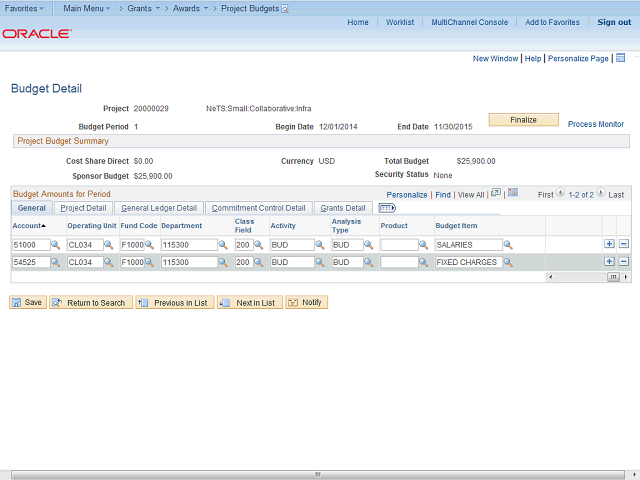Show next row using arrow icon
Viewport: 640px width, 480px height.
tap(601, 194)
